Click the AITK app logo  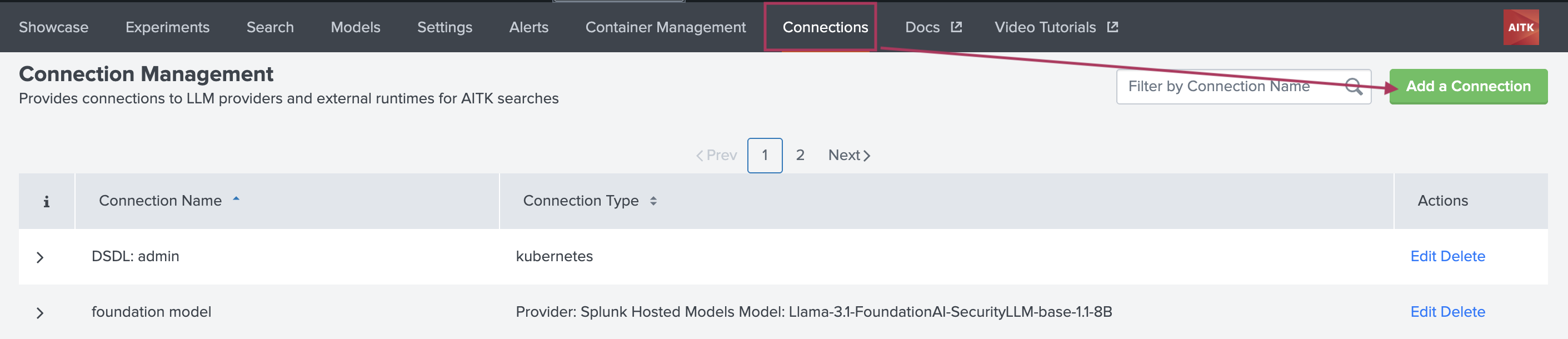click(x=1521, y=27)
